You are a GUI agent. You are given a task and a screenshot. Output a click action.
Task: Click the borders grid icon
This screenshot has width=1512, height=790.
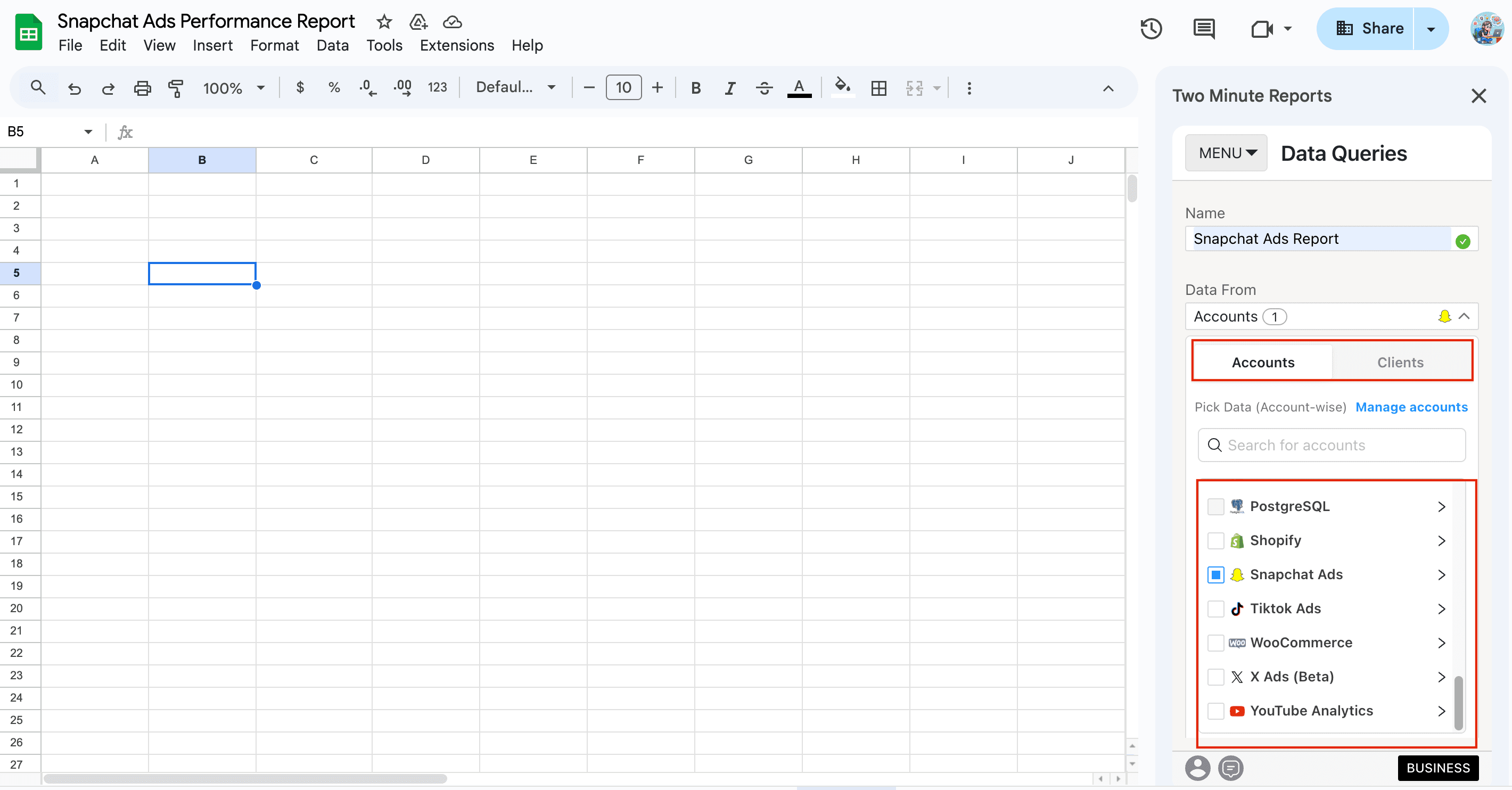[878, 88]
